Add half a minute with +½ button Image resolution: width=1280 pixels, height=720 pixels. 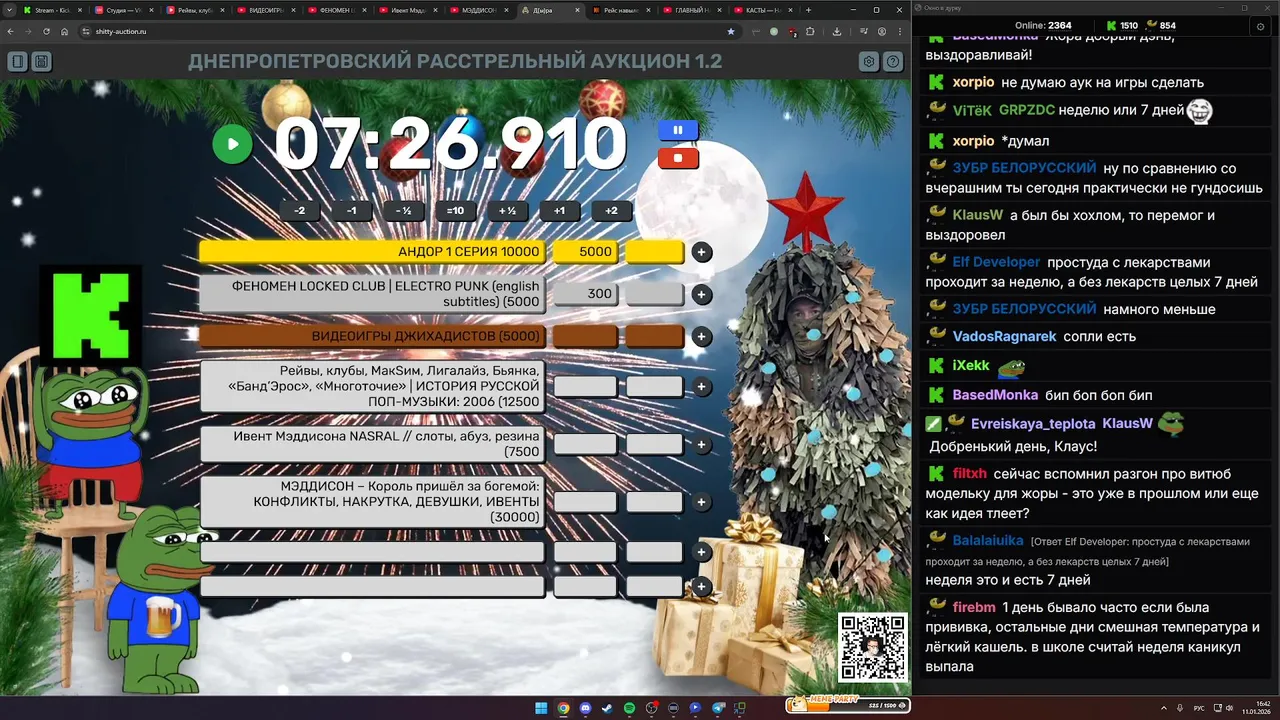pyautogui.click(x=507, y=211)
